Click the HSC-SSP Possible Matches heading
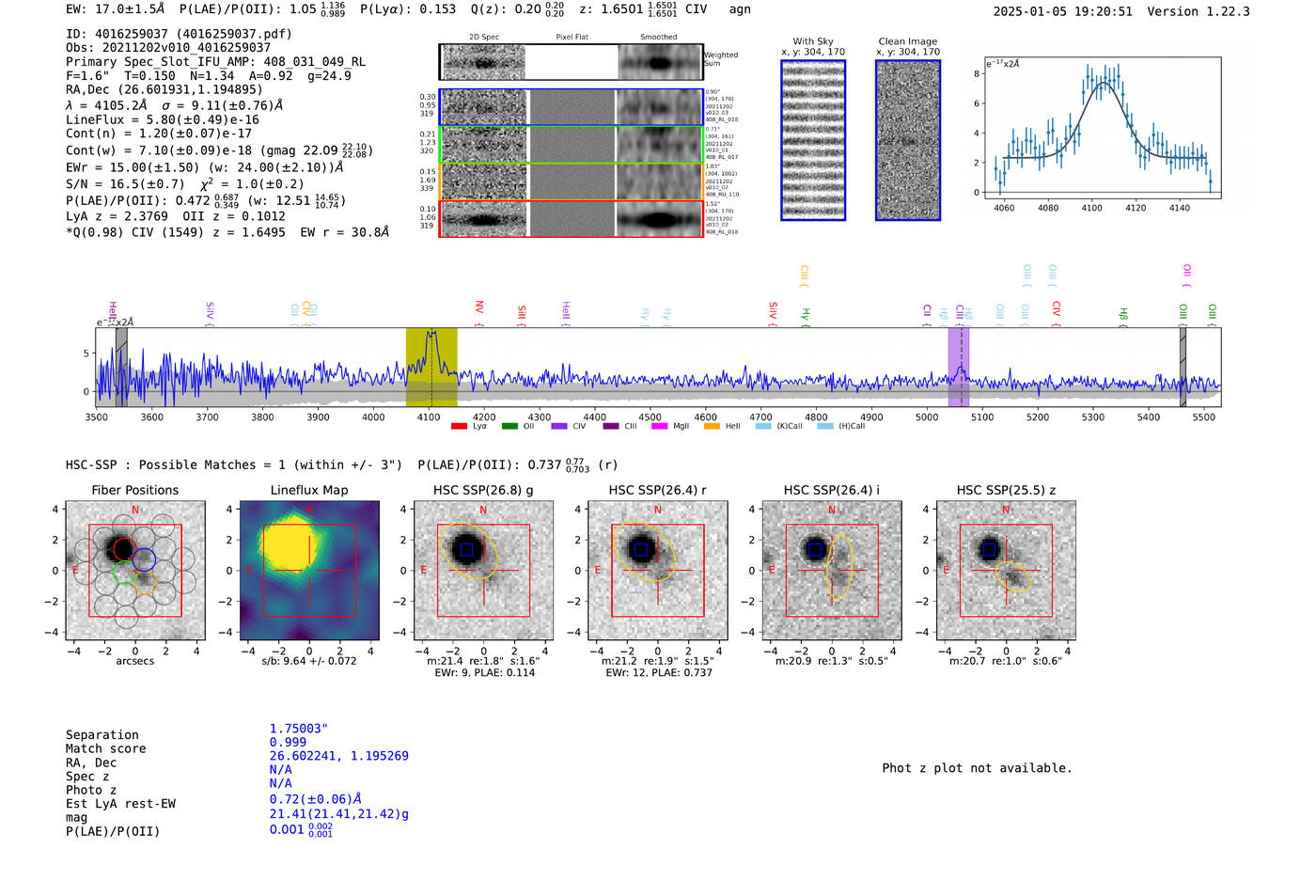The height and width of the screenshot is (896, 1316). [x=234, y=465]
